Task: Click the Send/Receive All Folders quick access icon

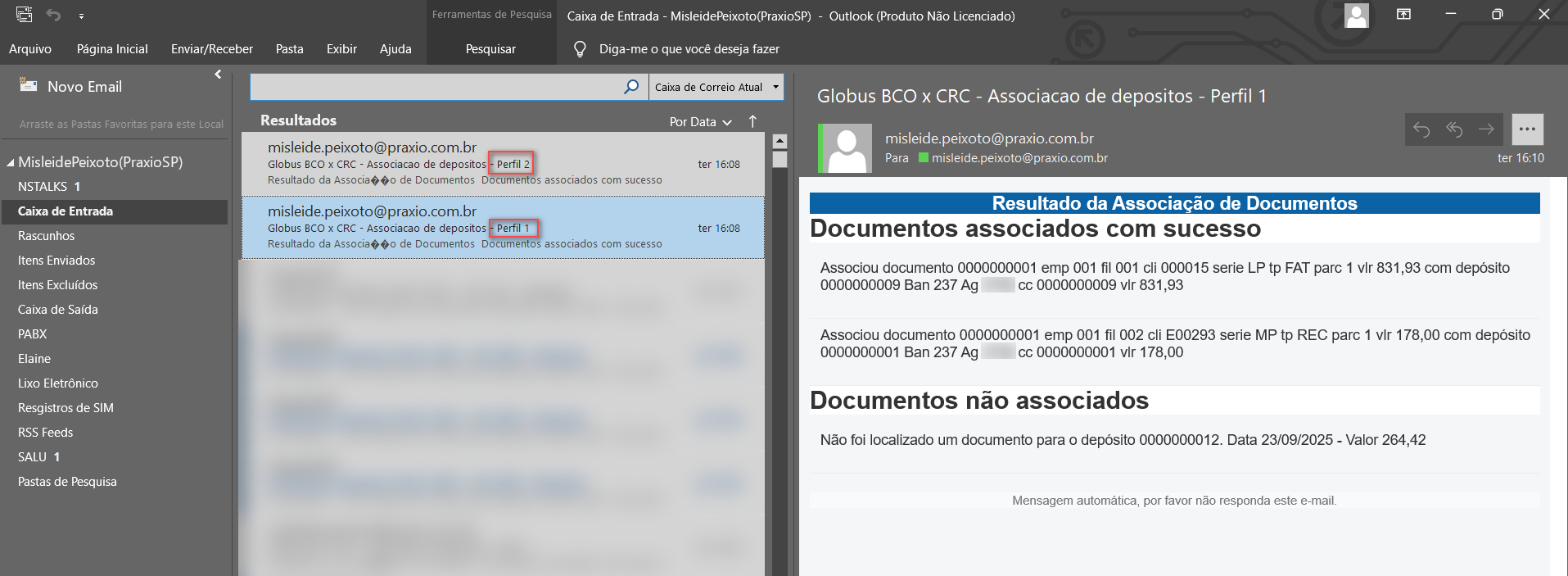Action: coord(25,15)
